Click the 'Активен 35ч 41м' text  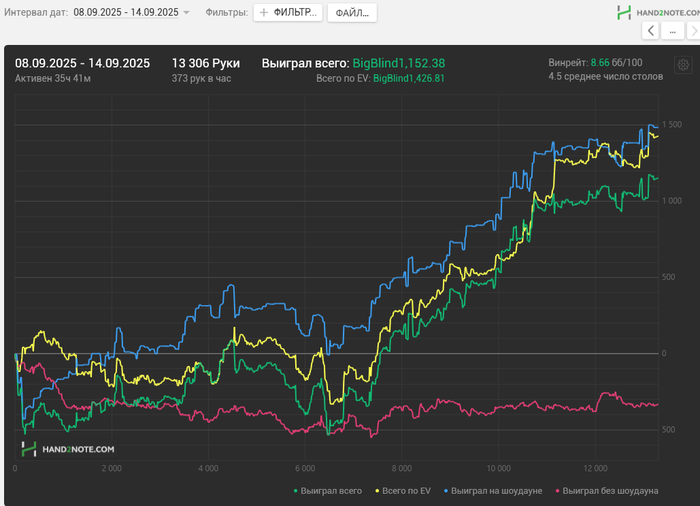pyautogui.click(x=53, y=79)
